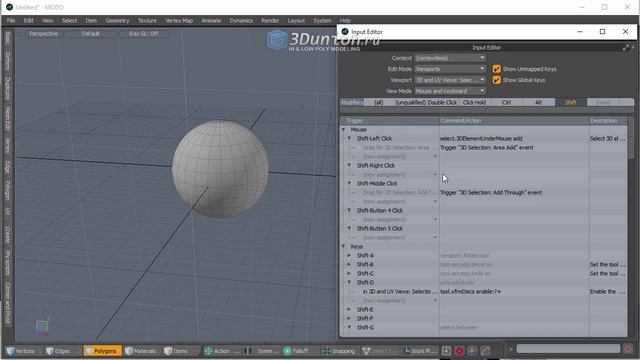Expand the Shift-A key row
640x360 pixels.
[x=349, y=256]
